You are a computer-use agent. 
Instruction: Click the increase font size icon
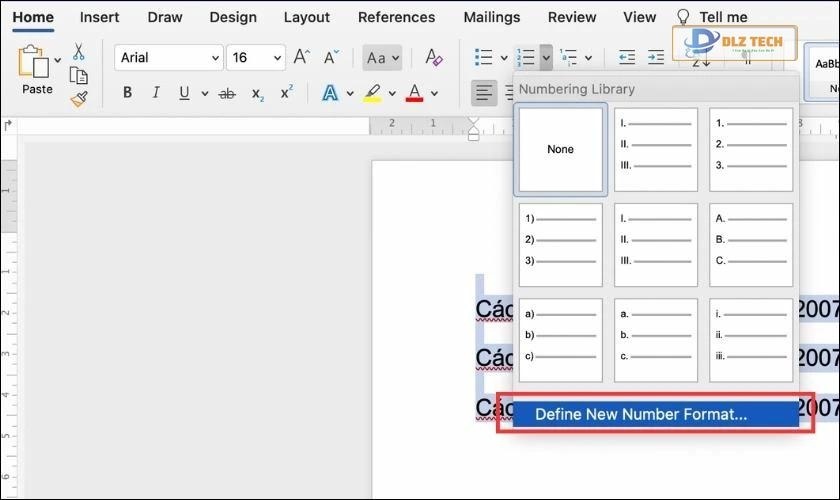click(301, 58)
